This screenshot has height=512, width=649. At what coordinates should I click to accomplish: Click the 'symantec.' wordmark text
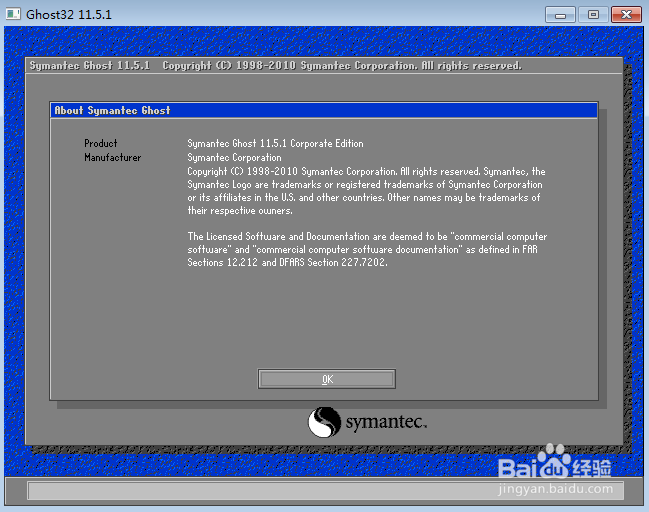click(386, 422)
